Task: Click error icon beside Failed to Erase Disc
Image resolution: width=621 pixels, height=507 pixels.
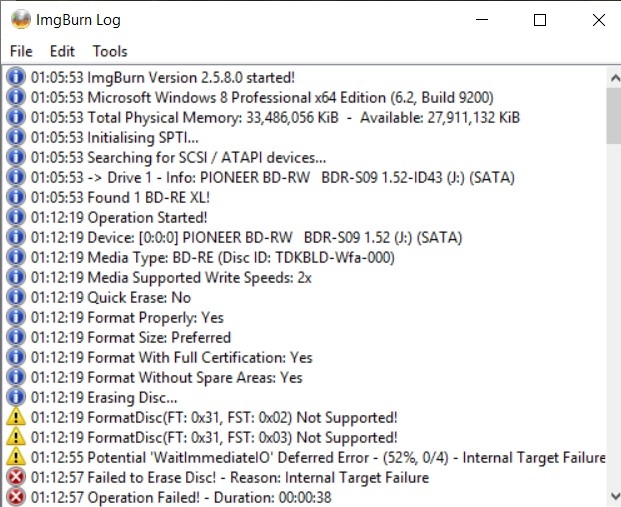Action: pyautogui.click(x=16, y=477)
